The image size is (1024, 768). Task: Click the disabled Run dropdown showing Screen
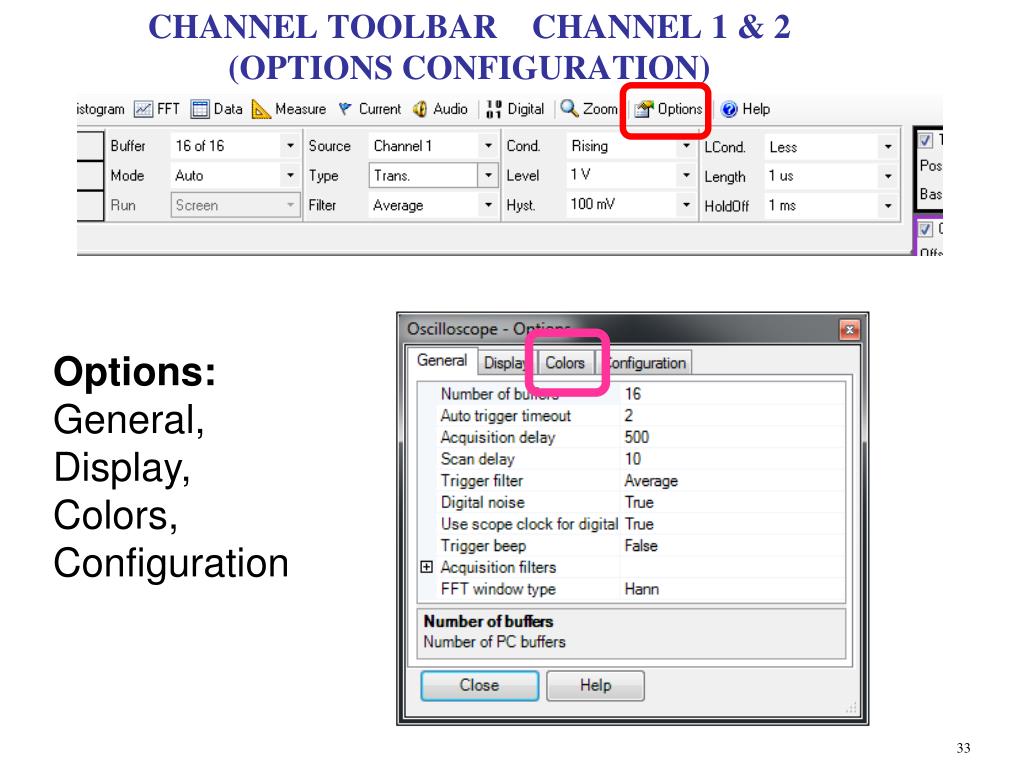point(235,205)
